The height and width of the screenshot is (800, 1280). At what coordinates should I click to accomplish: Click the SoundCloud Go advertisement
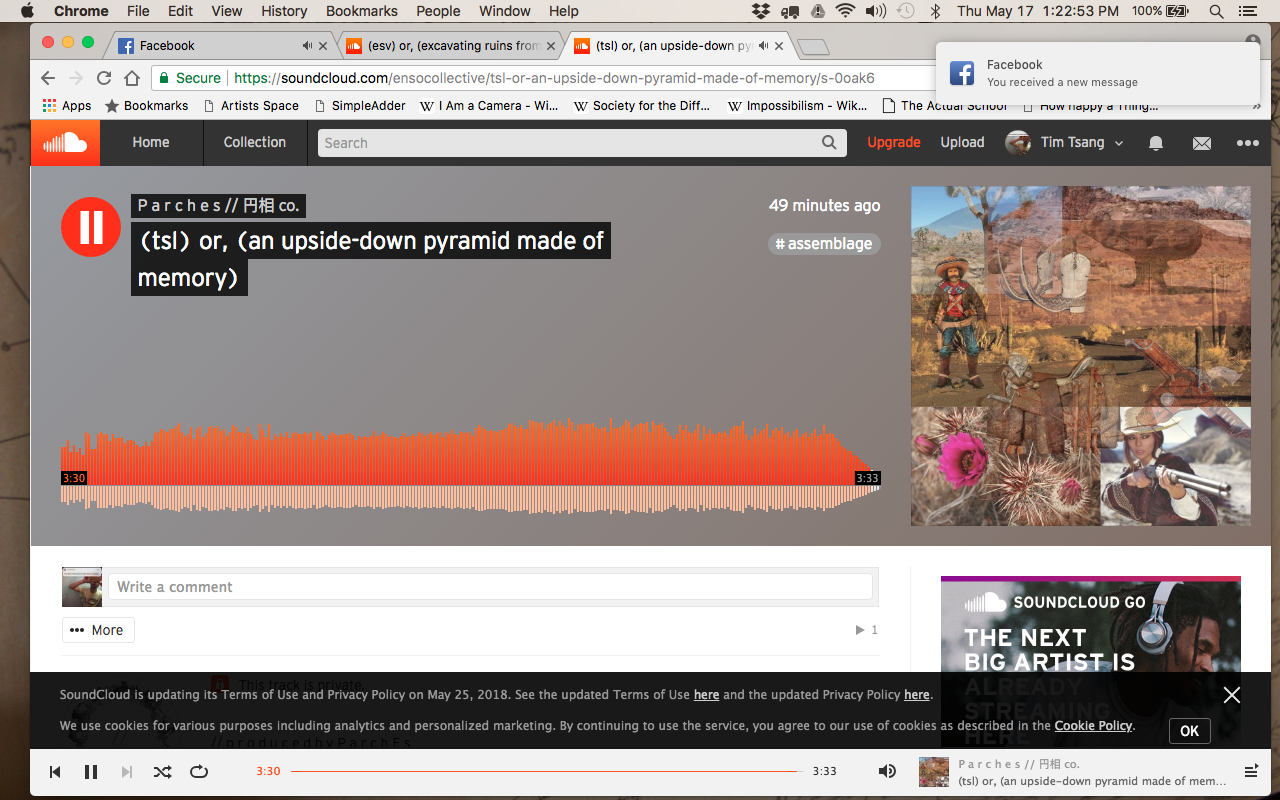click(x=1091, y=660)
